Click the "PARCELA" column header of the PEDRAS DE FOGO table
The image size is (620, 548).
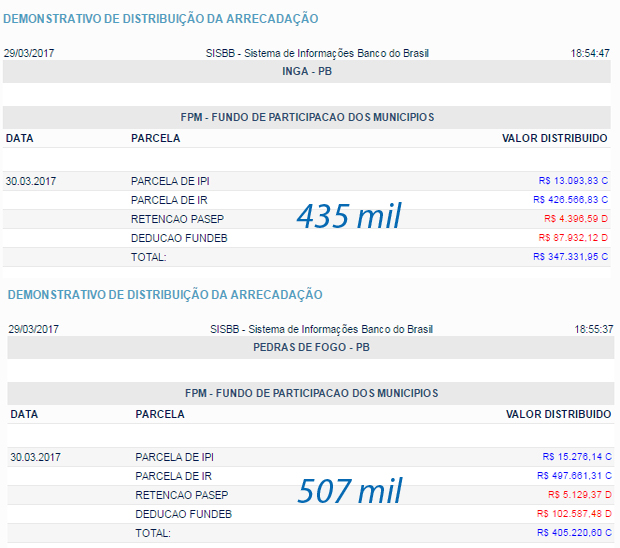click(160, 414)
